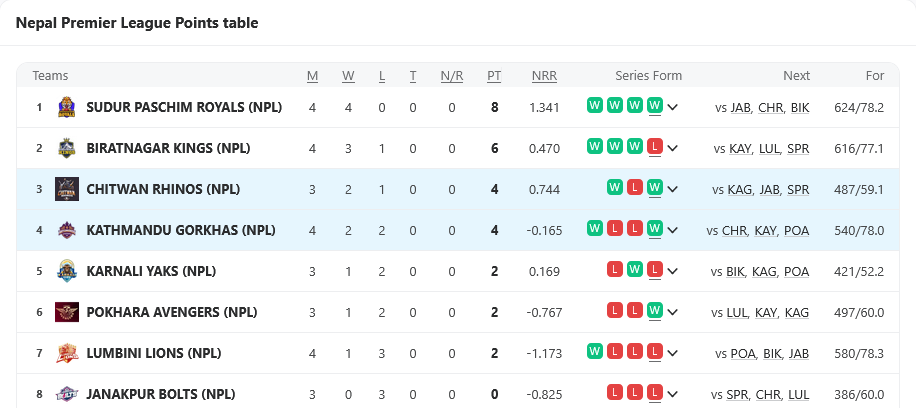
Task: Click Chitwan Rhinos first green W badge
Action: 615,188
